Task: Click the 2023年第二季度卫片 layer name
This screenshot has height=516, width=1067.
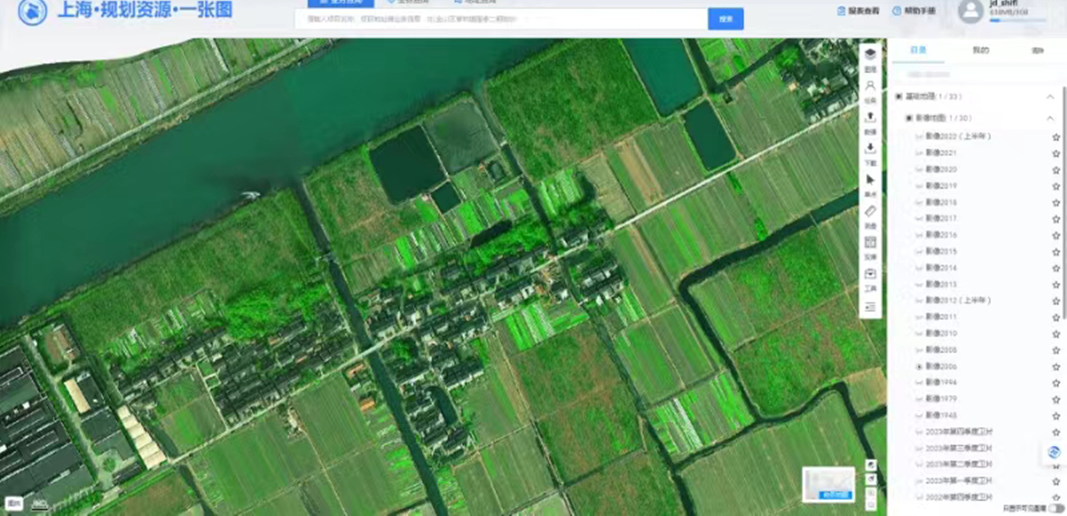Action: [x=958, y=465]
